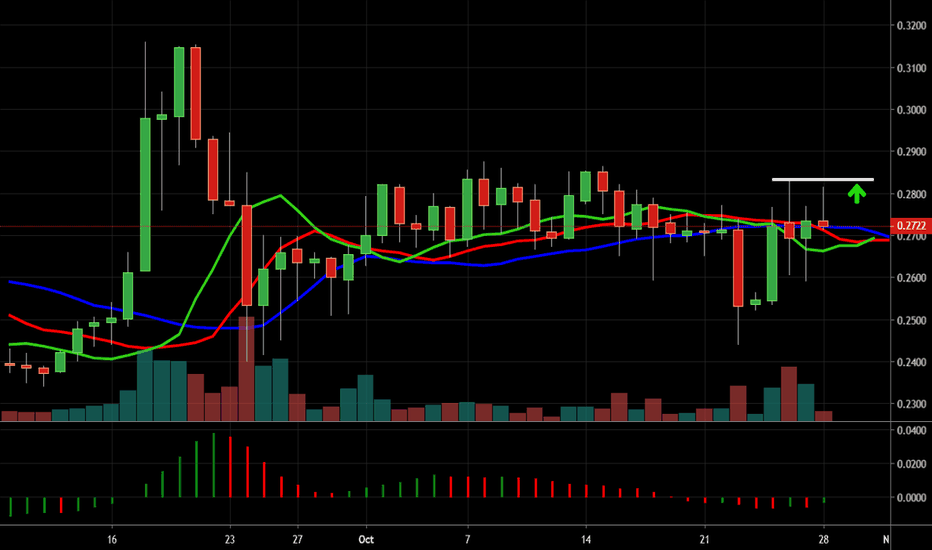Click the Oct label on time axis
The height and width of the screenshot is (550, 932).
(366, 540)
